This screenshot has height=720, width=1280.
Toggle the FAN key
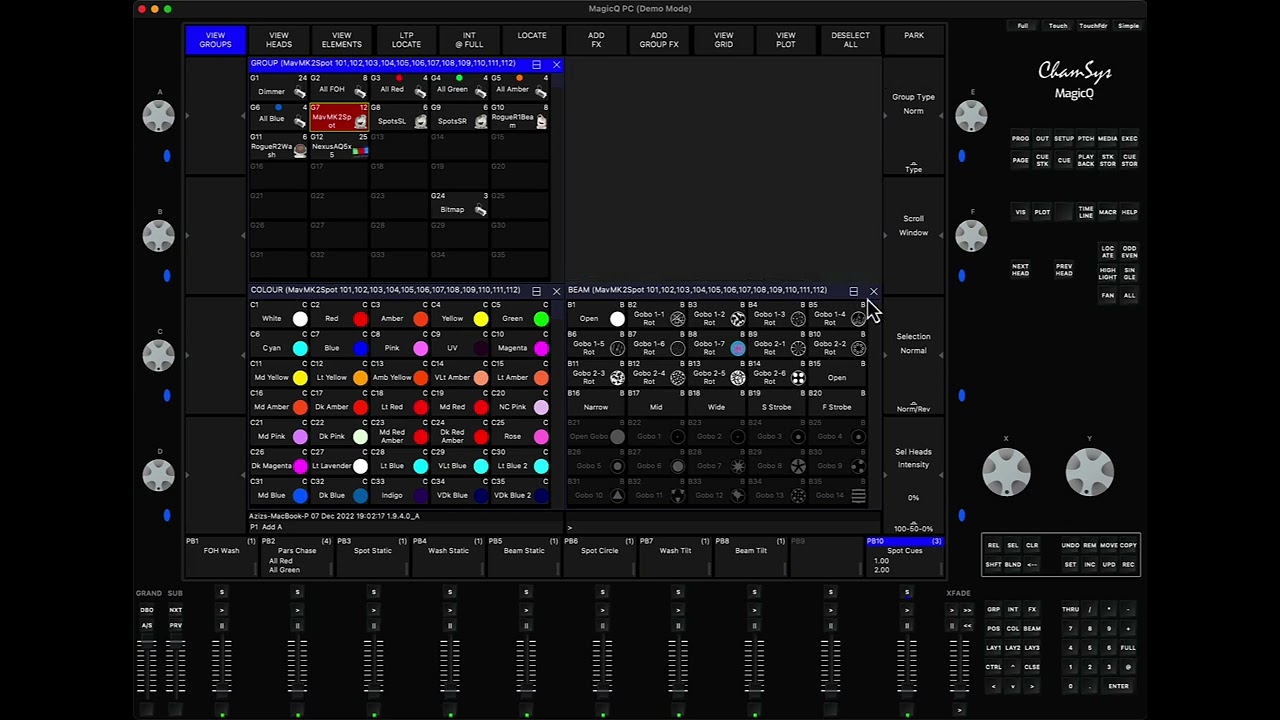point(1108,295)
